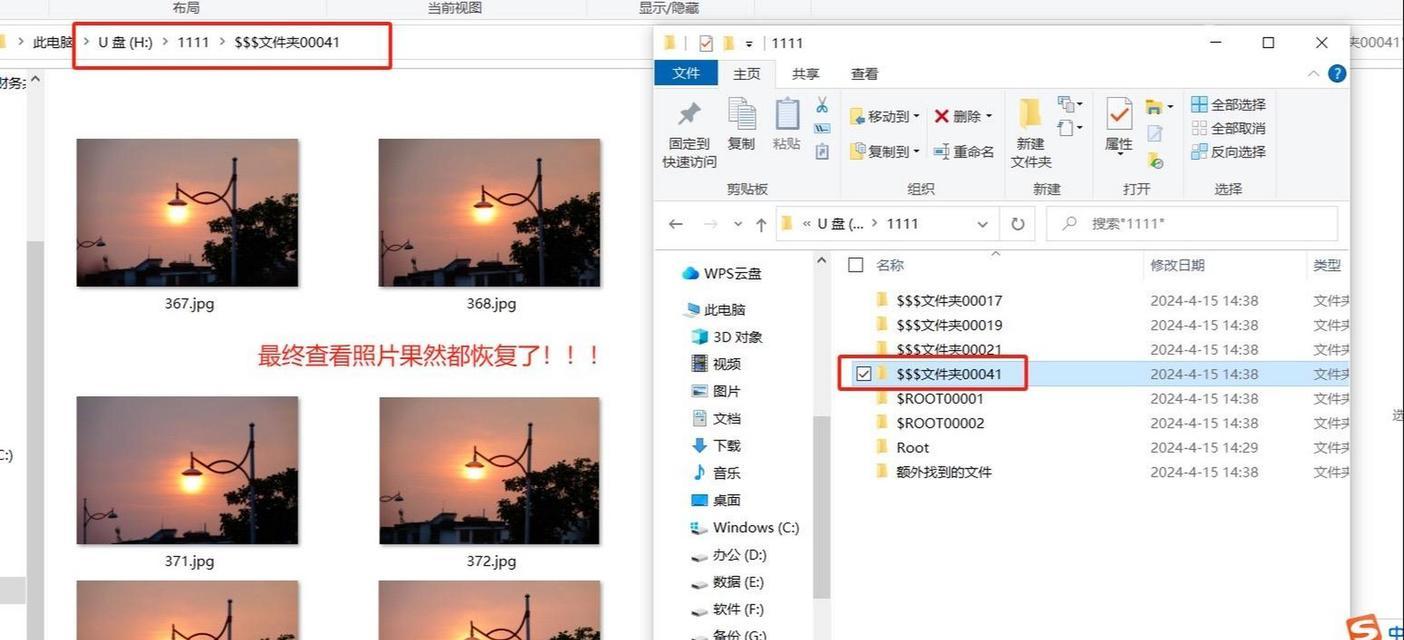This screenshot has width=1404, height=640.
Task: Open 视频 folder in navigation pane
Action: coord(716,364)
